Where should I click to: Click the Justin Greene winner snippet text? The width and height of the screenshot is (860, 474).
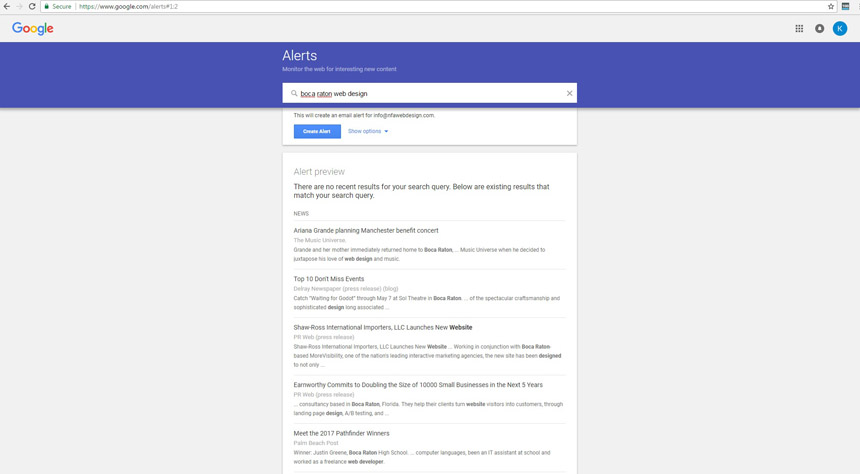422,457
